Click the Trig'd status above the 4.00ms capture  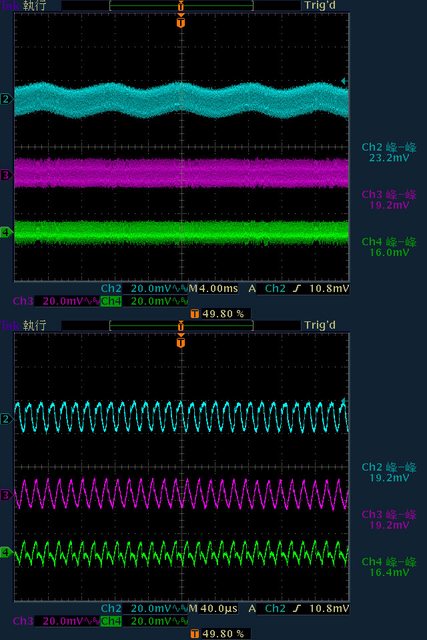pyautogui.click(x=320, y=5)
